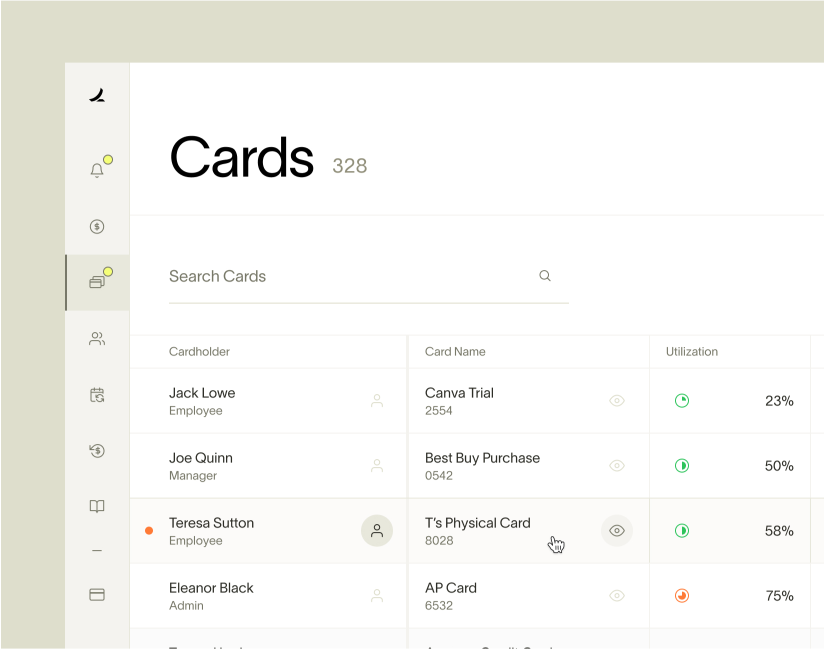Click the Admin role under Eleanor Black
The width and height of the screenshot is (824, 649).
pyautogui.click(x=186, y=605)
